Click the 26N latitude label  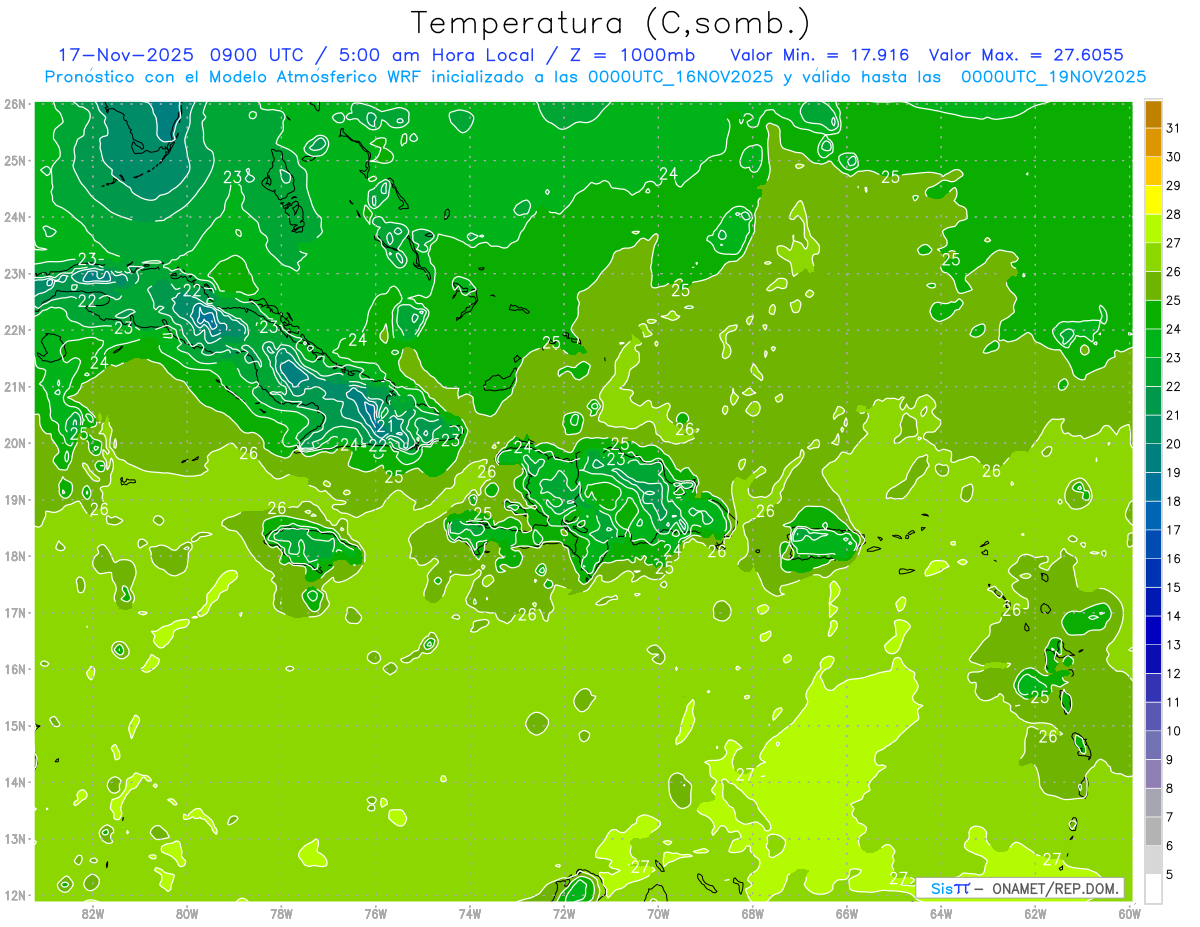[x=15, y=104]
